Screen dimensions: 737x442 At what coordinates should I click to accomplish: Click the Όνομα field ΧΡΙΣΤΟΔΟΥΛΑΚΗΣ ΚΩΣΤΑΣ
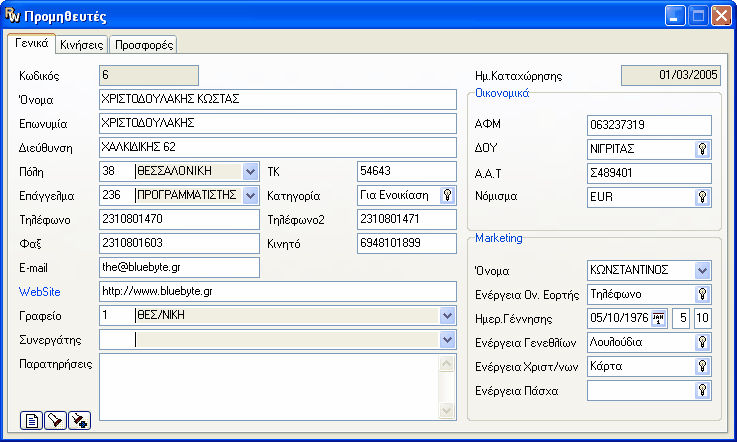278,99
